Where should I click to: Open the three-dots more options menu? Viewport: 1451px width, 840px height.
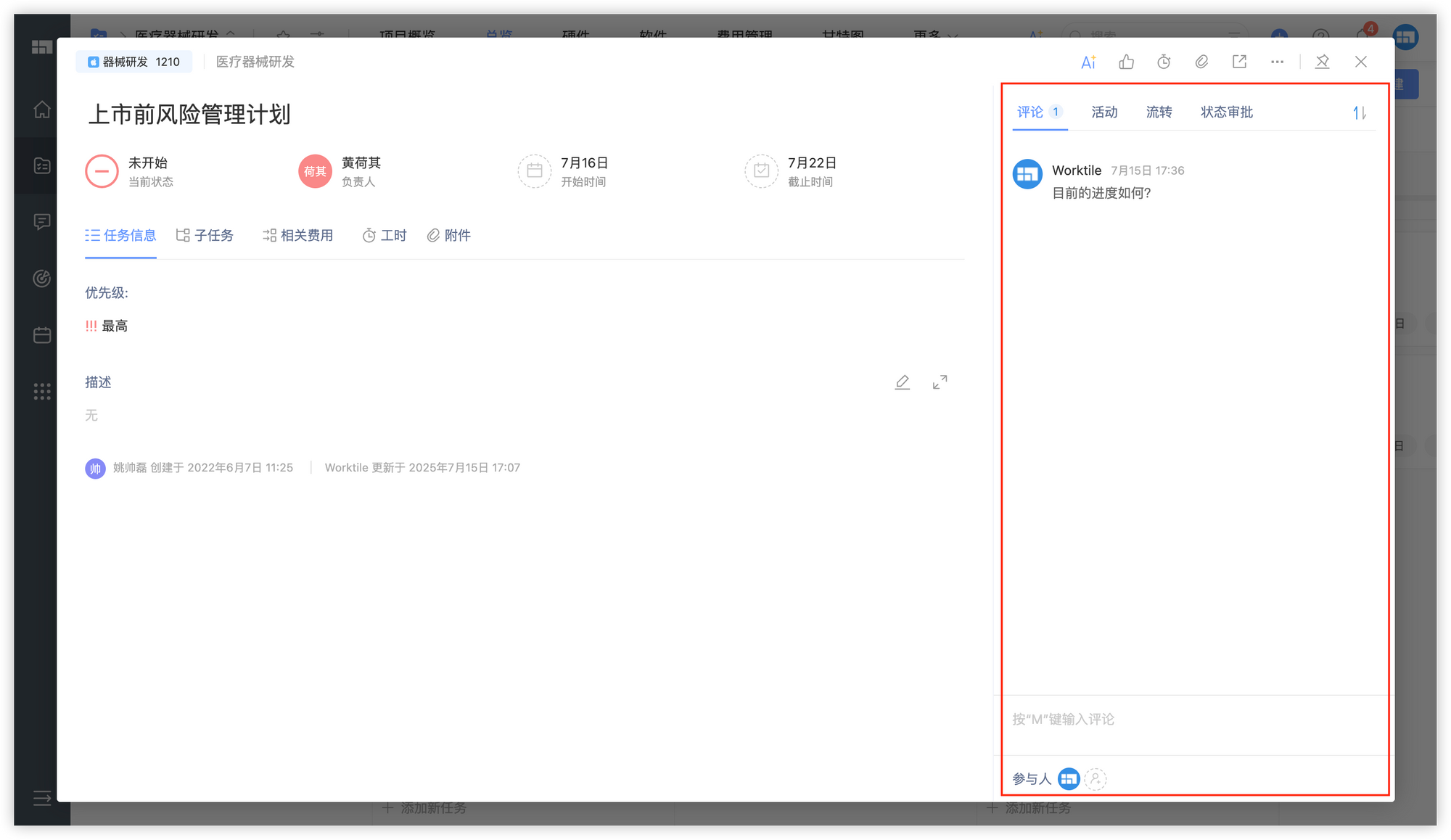pyautogui.click(x=1277, y=62)
